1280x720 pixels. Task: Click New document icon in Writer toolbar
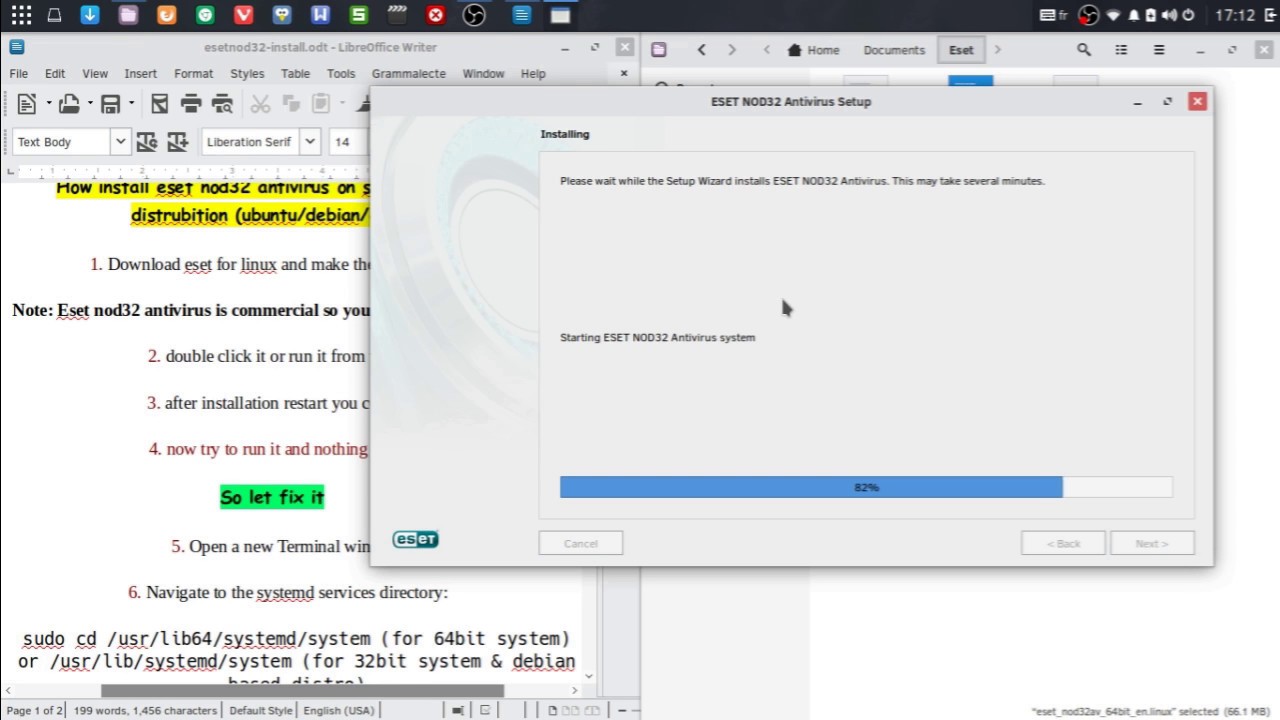pos(27,103)
